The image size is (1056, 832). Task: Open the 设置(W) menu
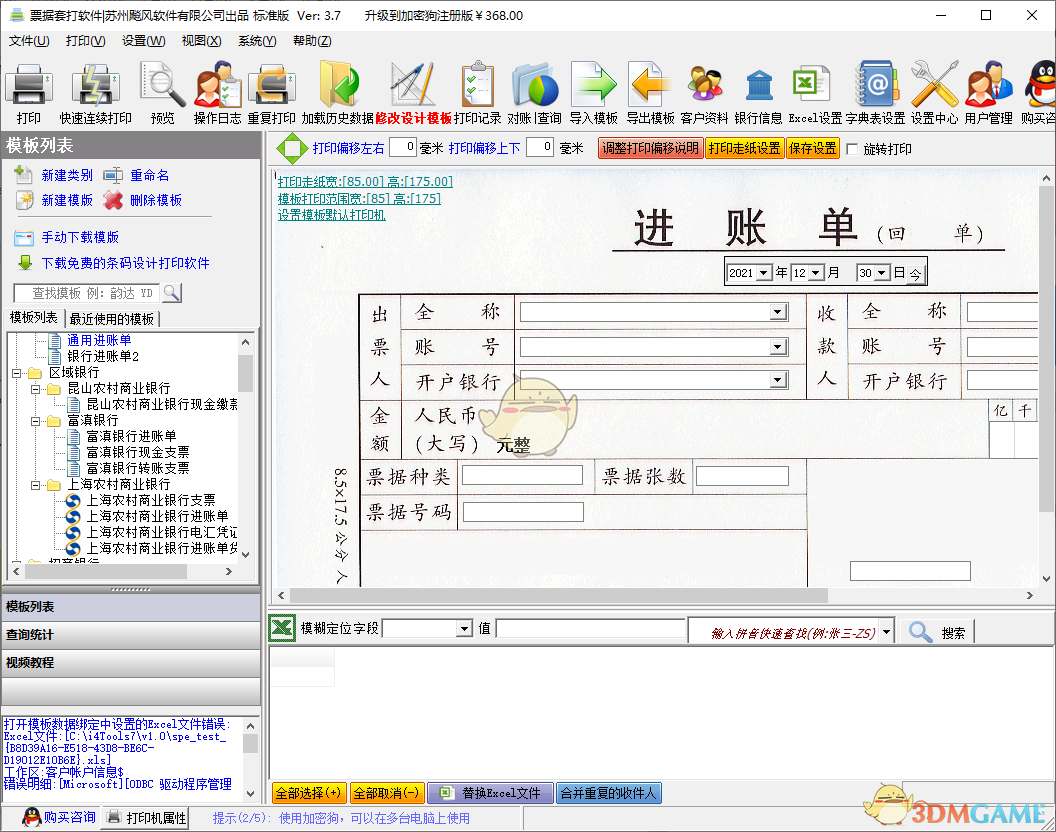143,41
